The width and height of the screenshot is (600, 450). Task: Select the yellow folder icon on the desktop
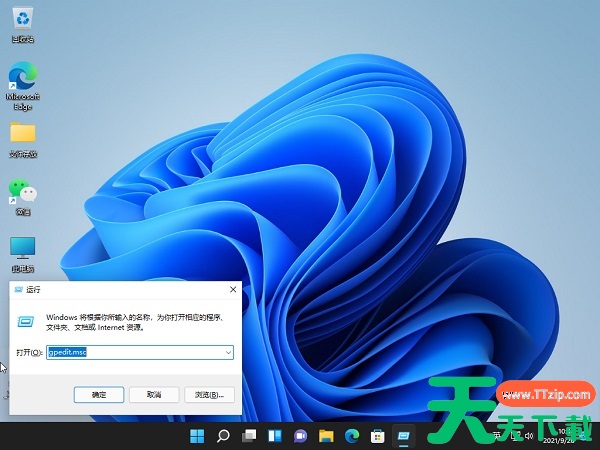[23, 140]
